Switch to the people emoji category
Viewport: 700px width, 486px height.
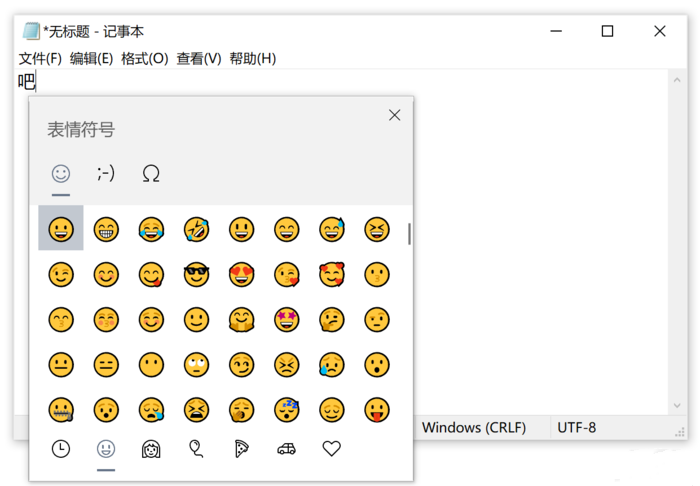[x=151, y=449]
